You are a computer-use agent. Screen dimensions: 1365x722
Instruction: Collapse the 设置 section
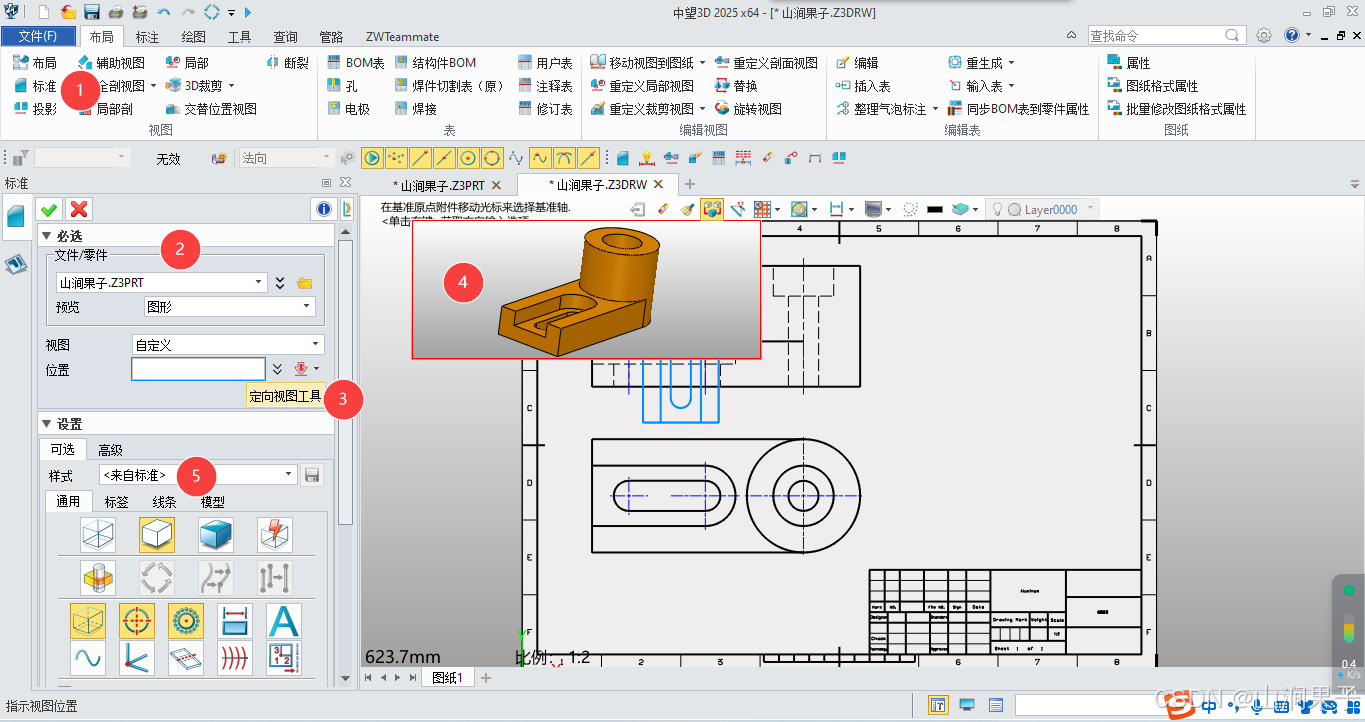tap(46, 424)
